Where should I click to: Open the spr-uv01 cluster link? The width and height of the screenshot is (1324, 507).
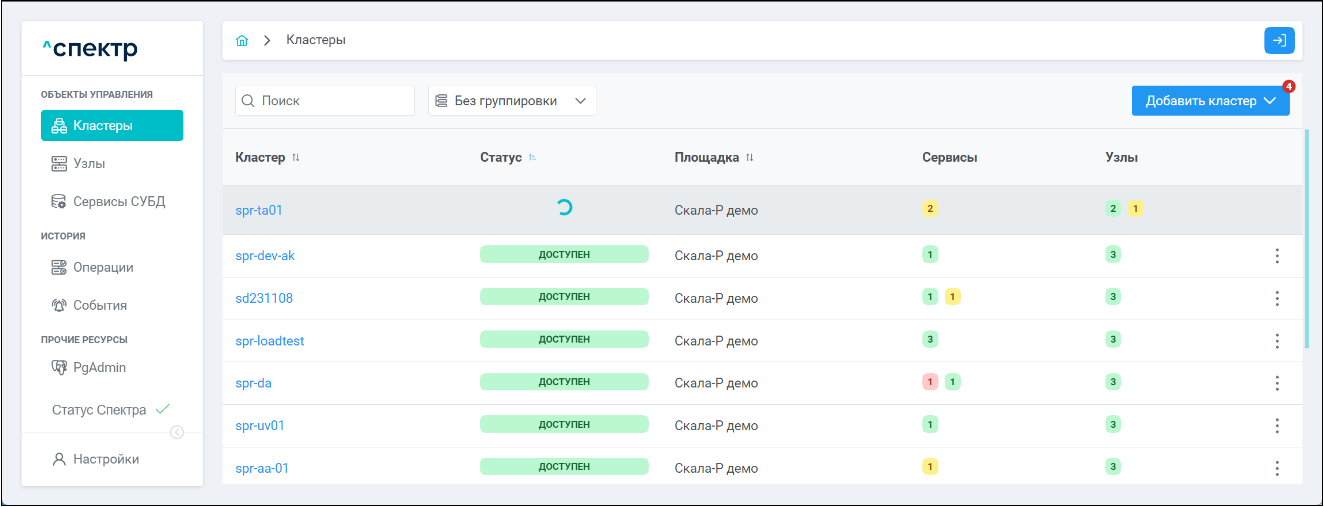coord(260,426)
